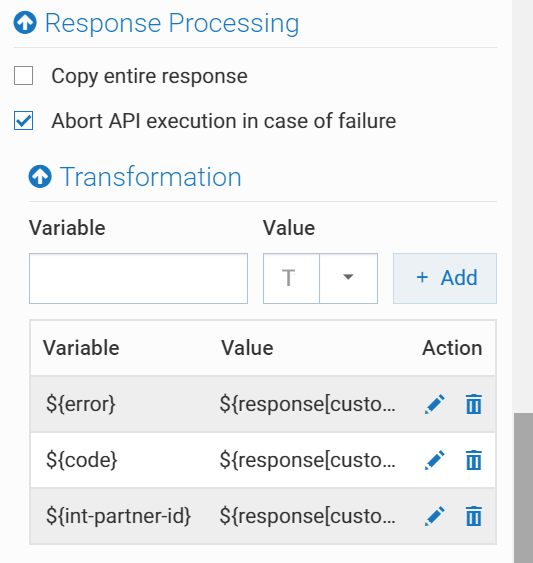Click the Response Processing heading
Image resolution: width=533 pixels, height=563 pixels.
[172, 23]
